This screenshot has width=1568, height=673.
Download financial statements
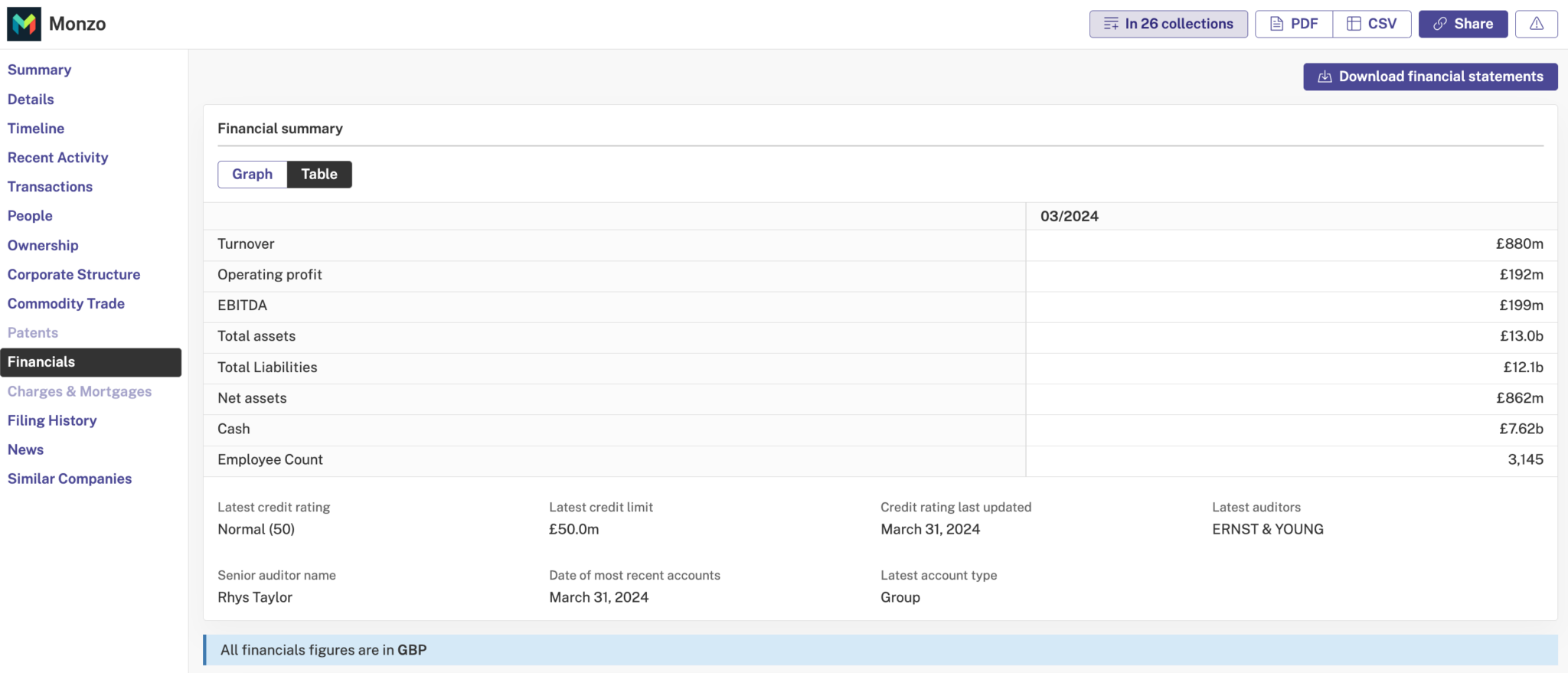(1429, 77)
